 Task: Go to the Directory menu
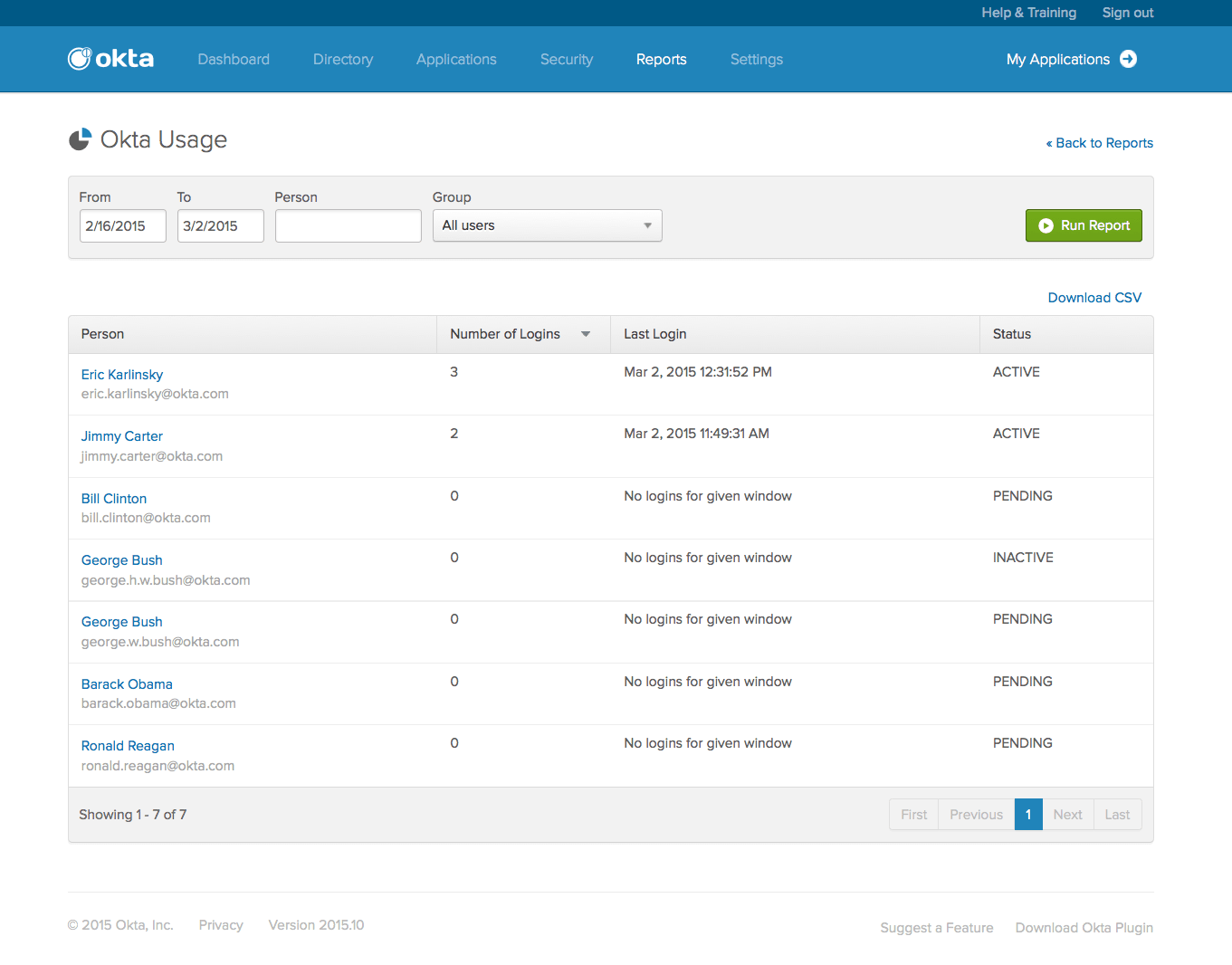[342, 60]
